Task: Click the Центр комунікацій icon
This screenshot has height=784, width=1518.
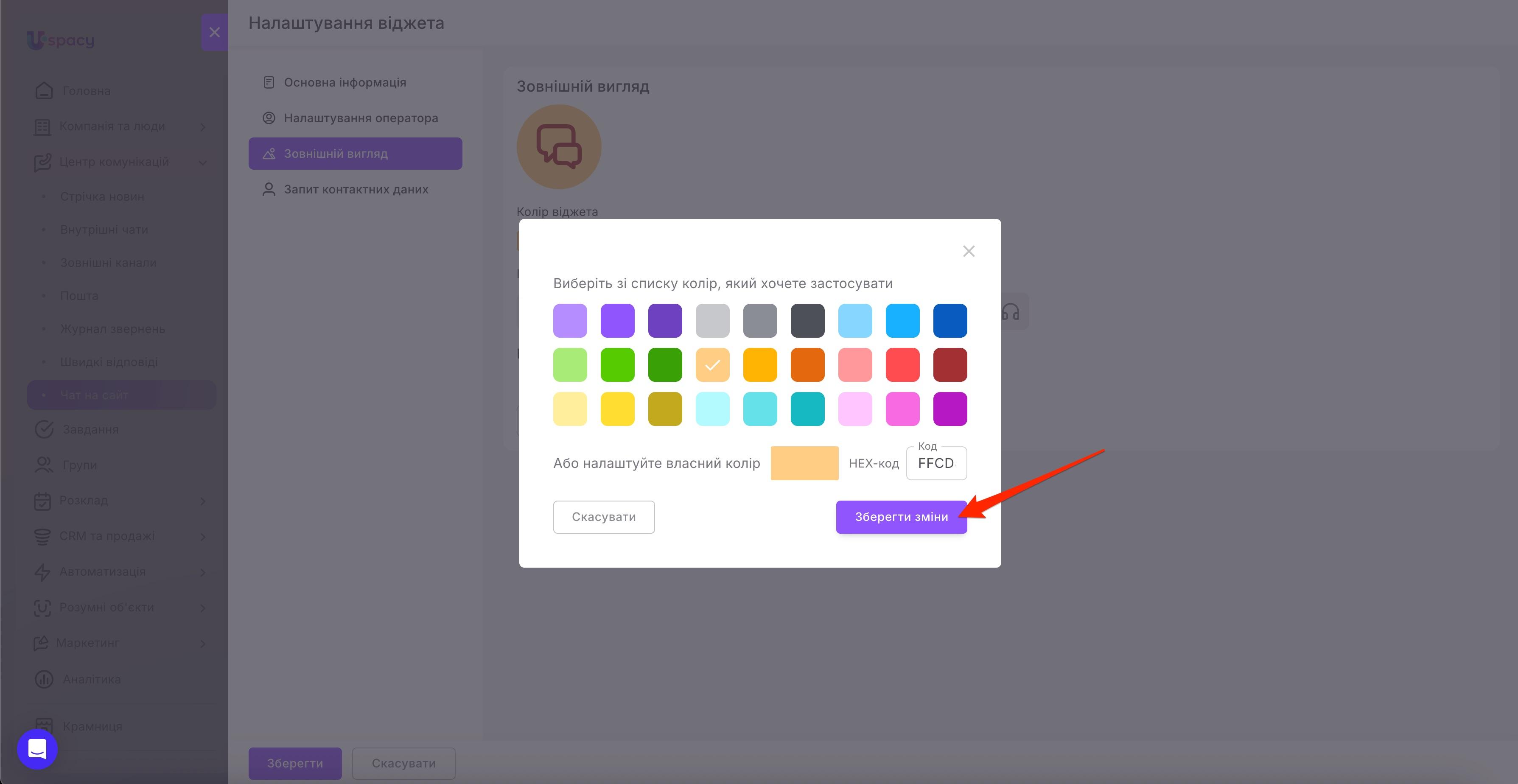Action: (42, 162)
